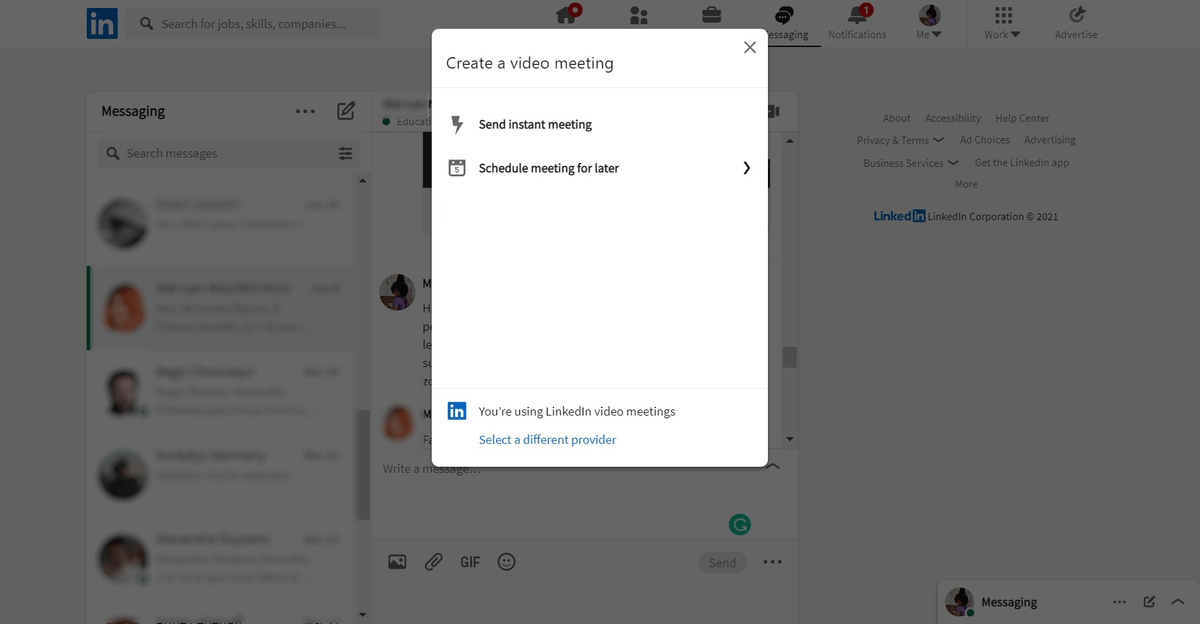The width and height of the screenshot is (1200, 624).
Task: Expand the Business Services dropdown
Action: (911, 163)
